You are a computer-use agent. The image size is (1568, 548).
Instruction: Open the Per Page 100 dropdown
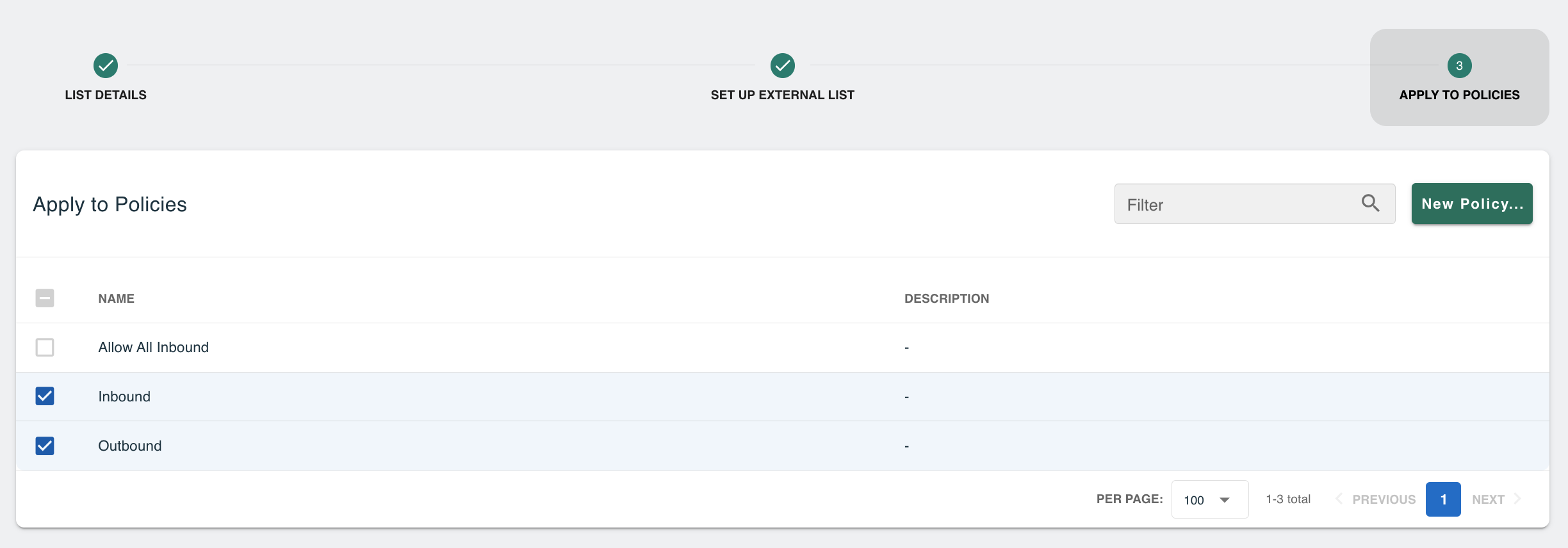[x=1209, y=499]
